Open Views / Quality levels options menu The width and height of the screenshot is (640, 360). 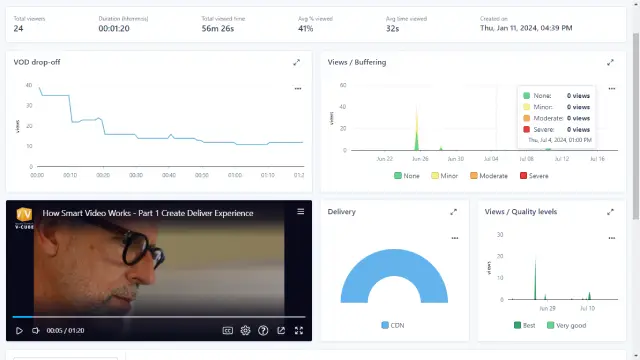(x=611, y=238)
